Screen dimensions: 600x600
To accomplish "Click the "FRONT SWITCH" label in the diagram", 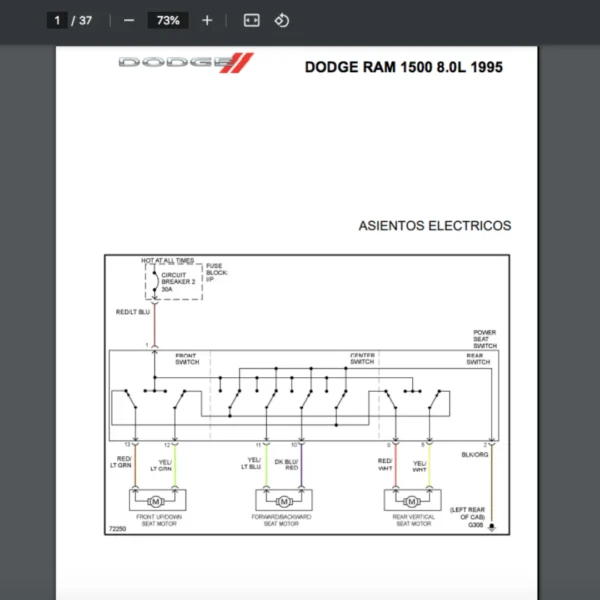I will coord(187,358).
